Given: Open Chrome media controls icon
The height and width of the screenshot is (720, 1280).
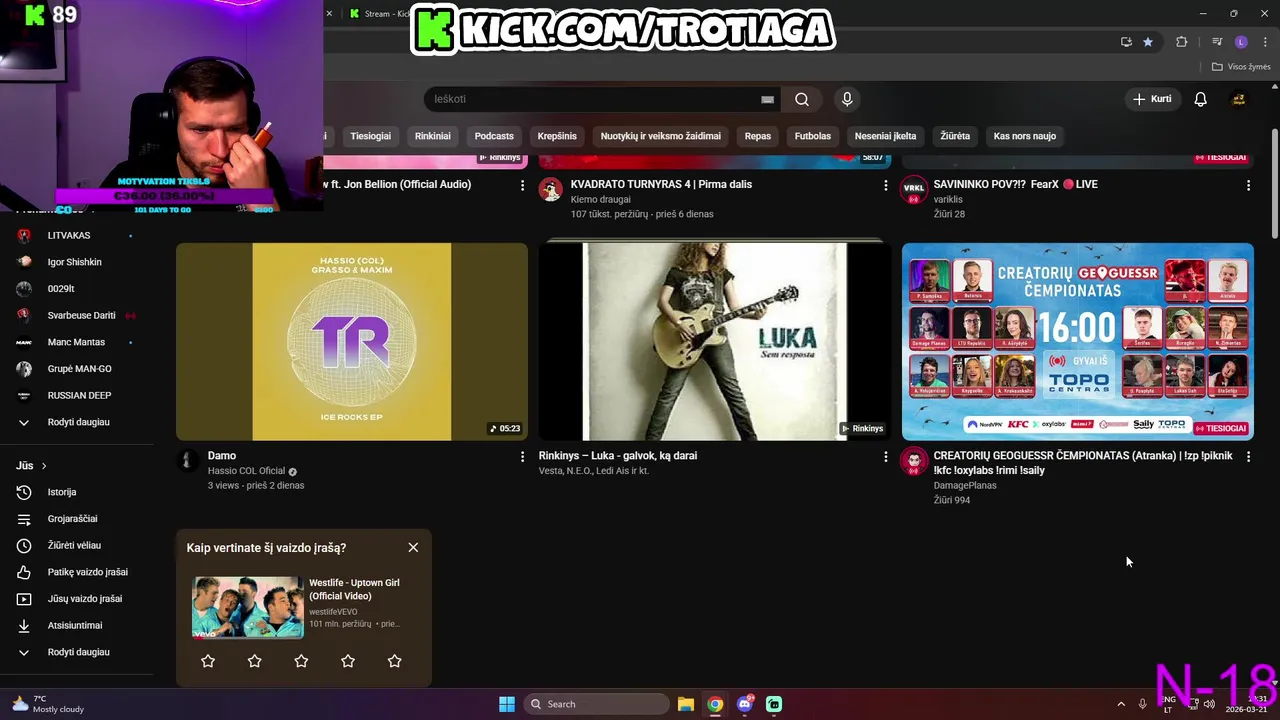Looking at the screenshot, I should 1217,42.
